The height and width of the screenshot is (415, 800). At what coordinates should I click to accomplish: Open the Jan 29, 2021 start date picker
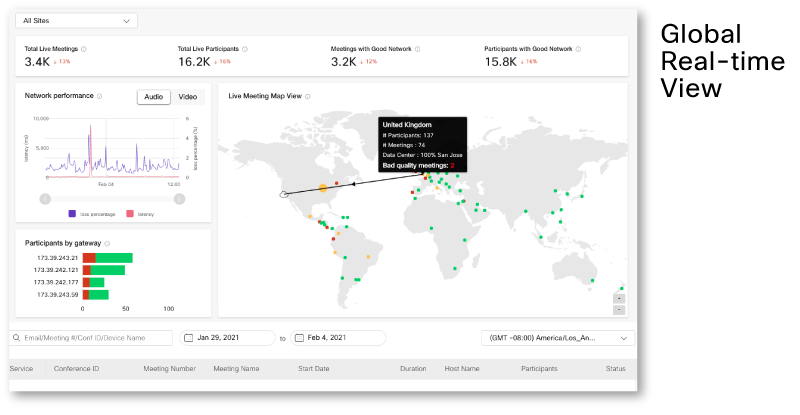click(227, 338)
